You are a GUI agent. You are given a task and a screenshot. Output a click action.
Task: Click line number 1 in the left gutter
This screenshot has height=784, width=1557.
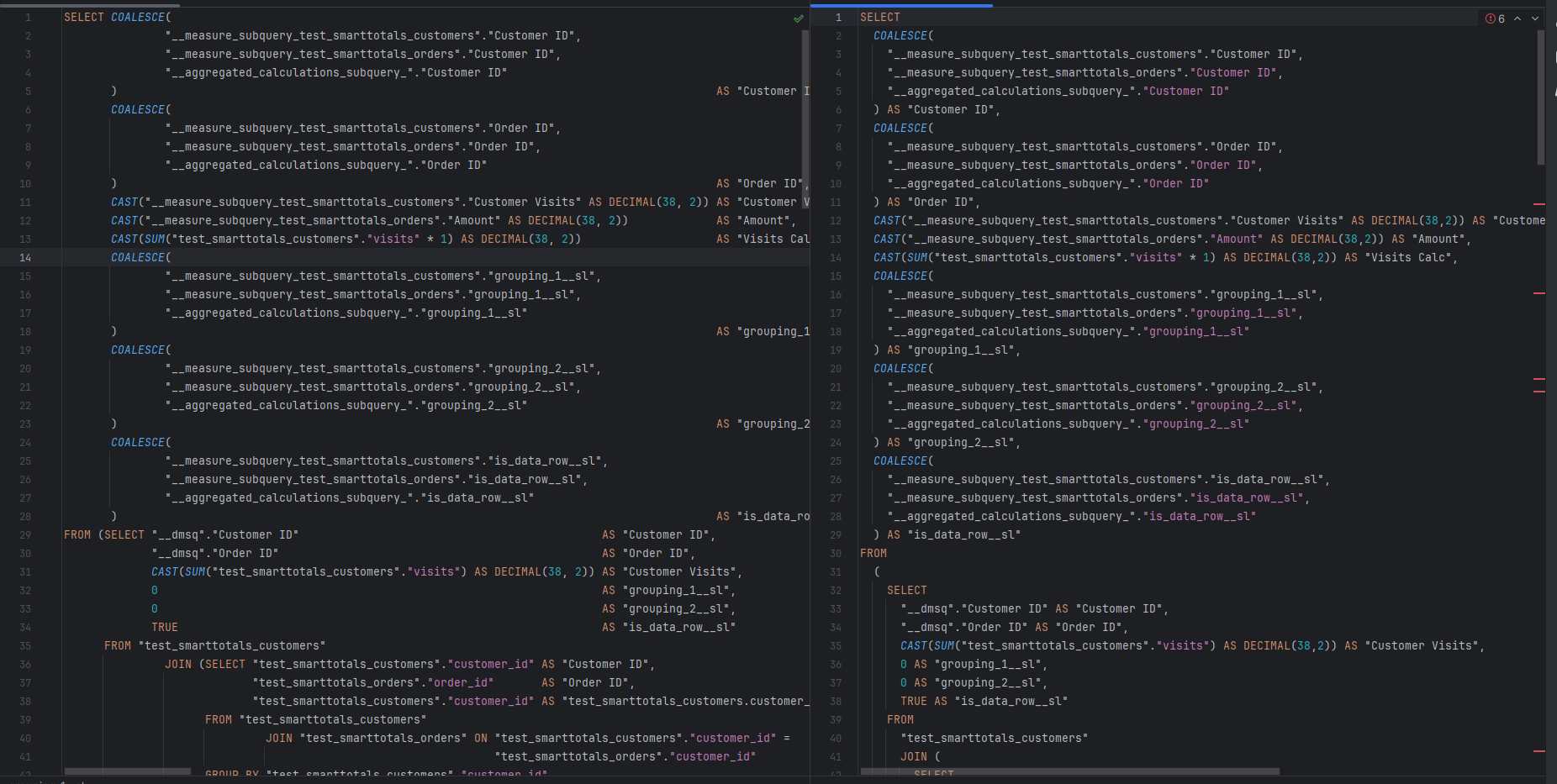[x=28, y=18]
